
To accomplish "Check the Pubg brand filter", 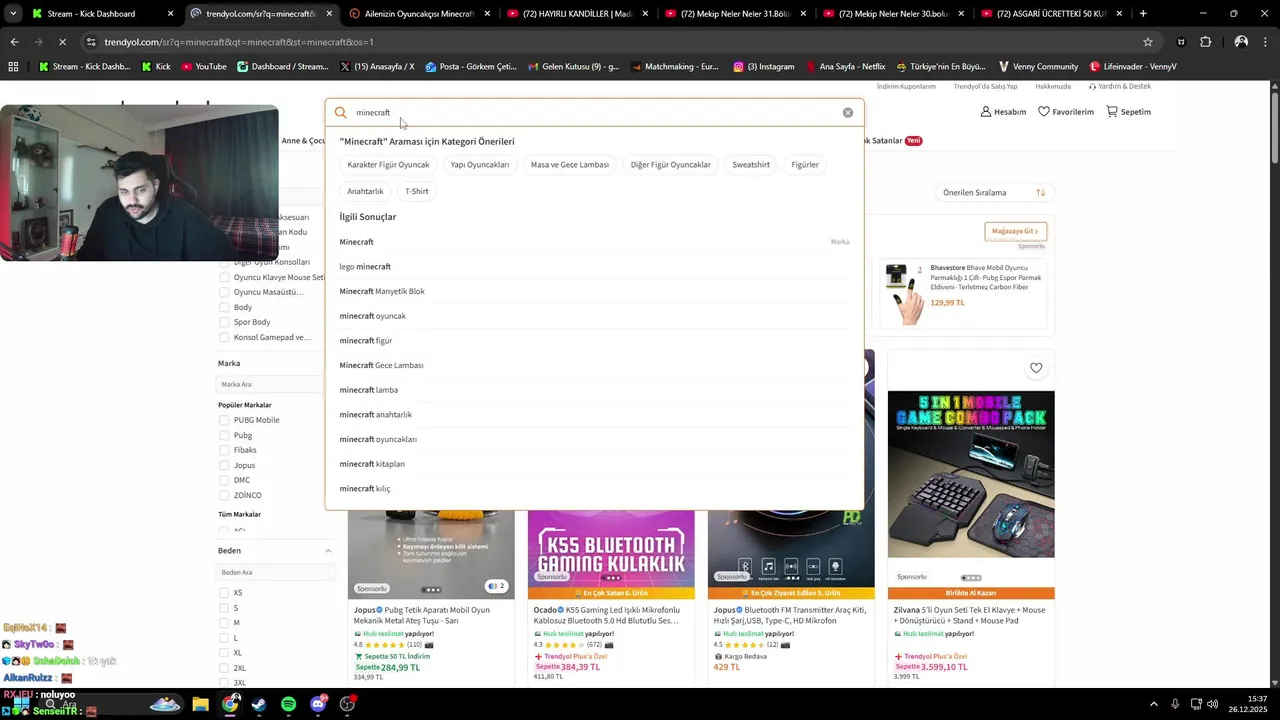I will tap(224, 435).
